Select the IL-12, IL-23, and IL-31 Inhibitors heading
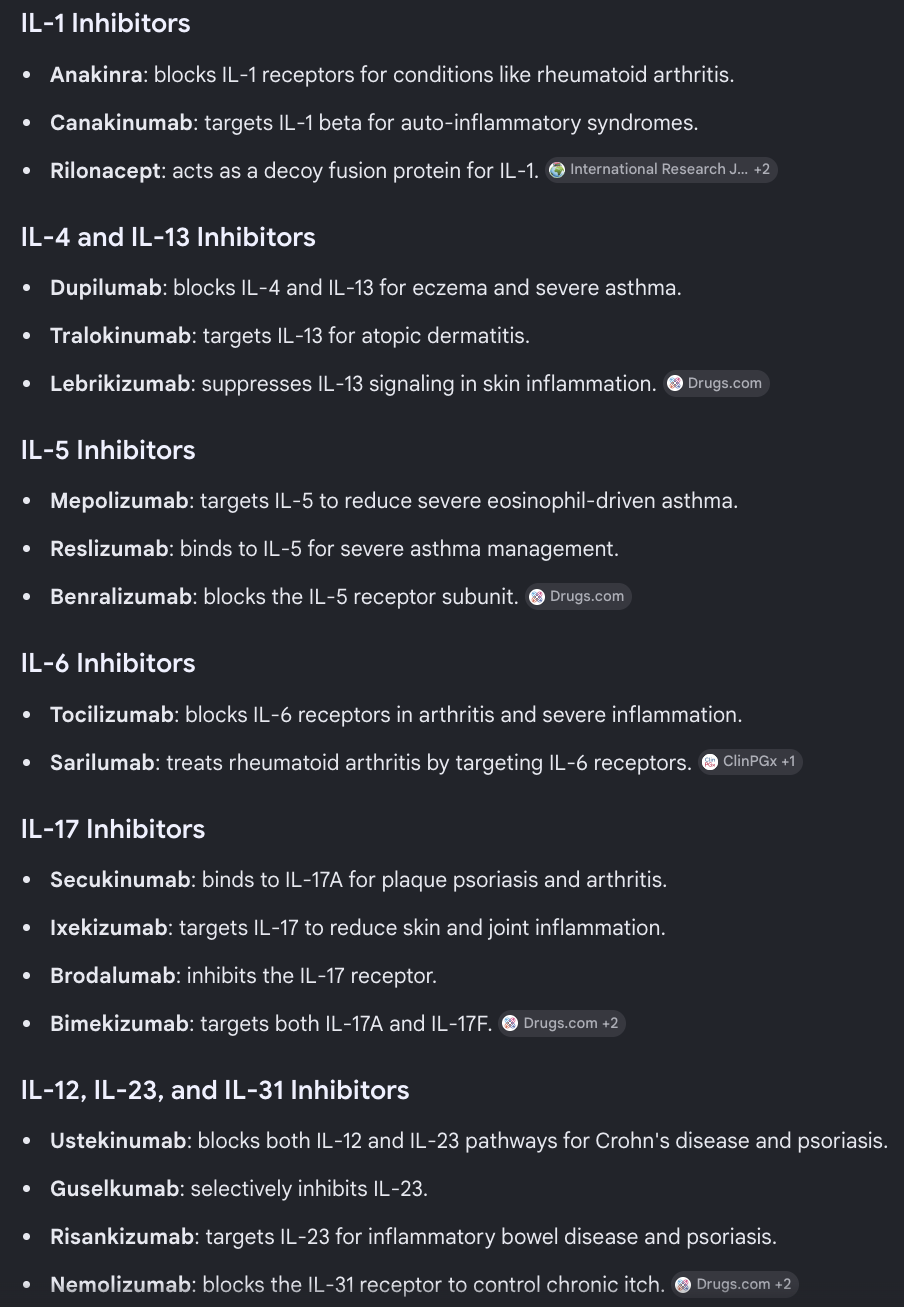904x1307 pixels. 215,1089
